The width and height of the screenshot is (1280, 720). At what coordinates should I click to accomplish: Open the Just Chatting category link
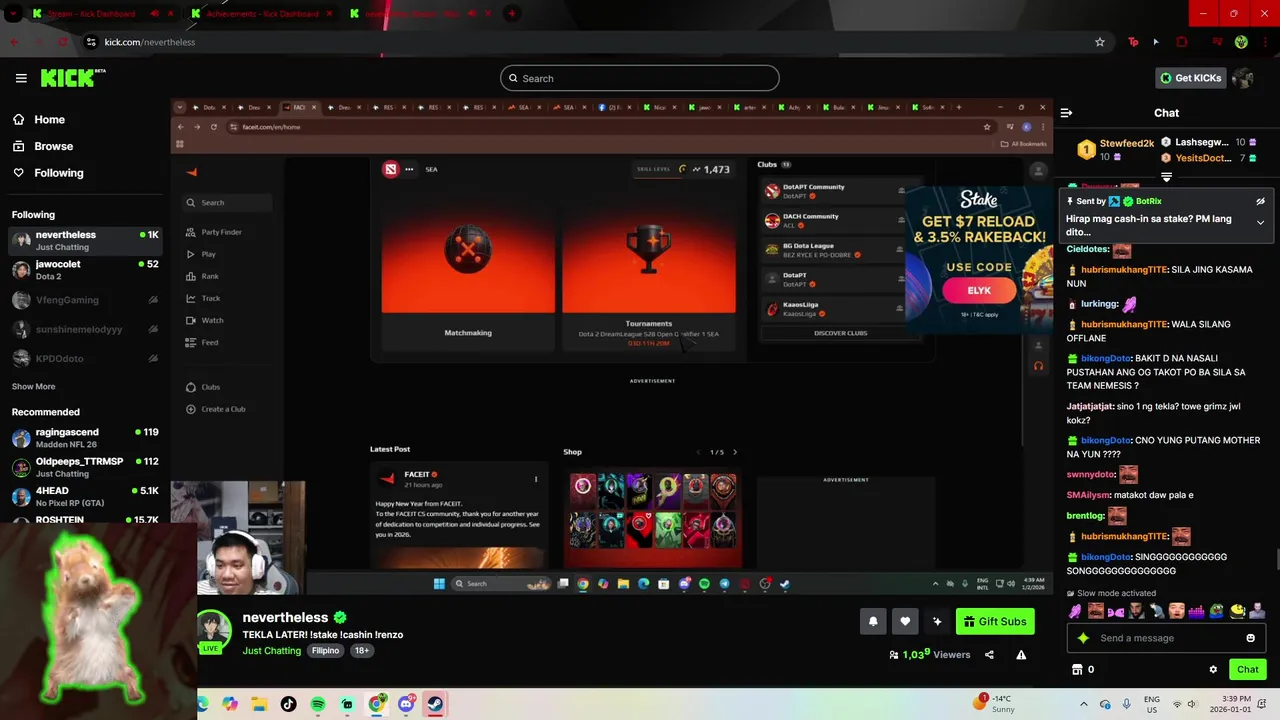(271, 650)
